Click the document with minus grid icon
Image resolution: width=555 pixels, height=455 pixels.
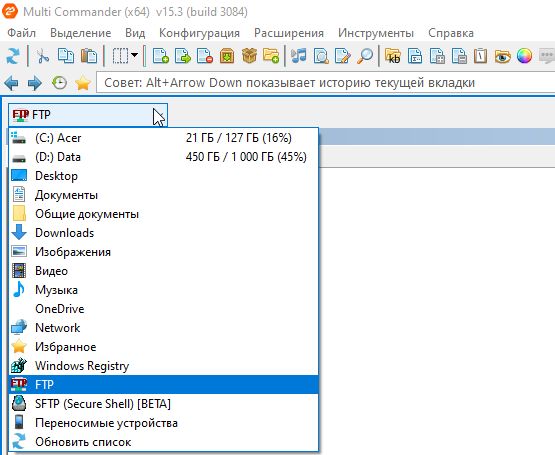(x=459, y=56)
